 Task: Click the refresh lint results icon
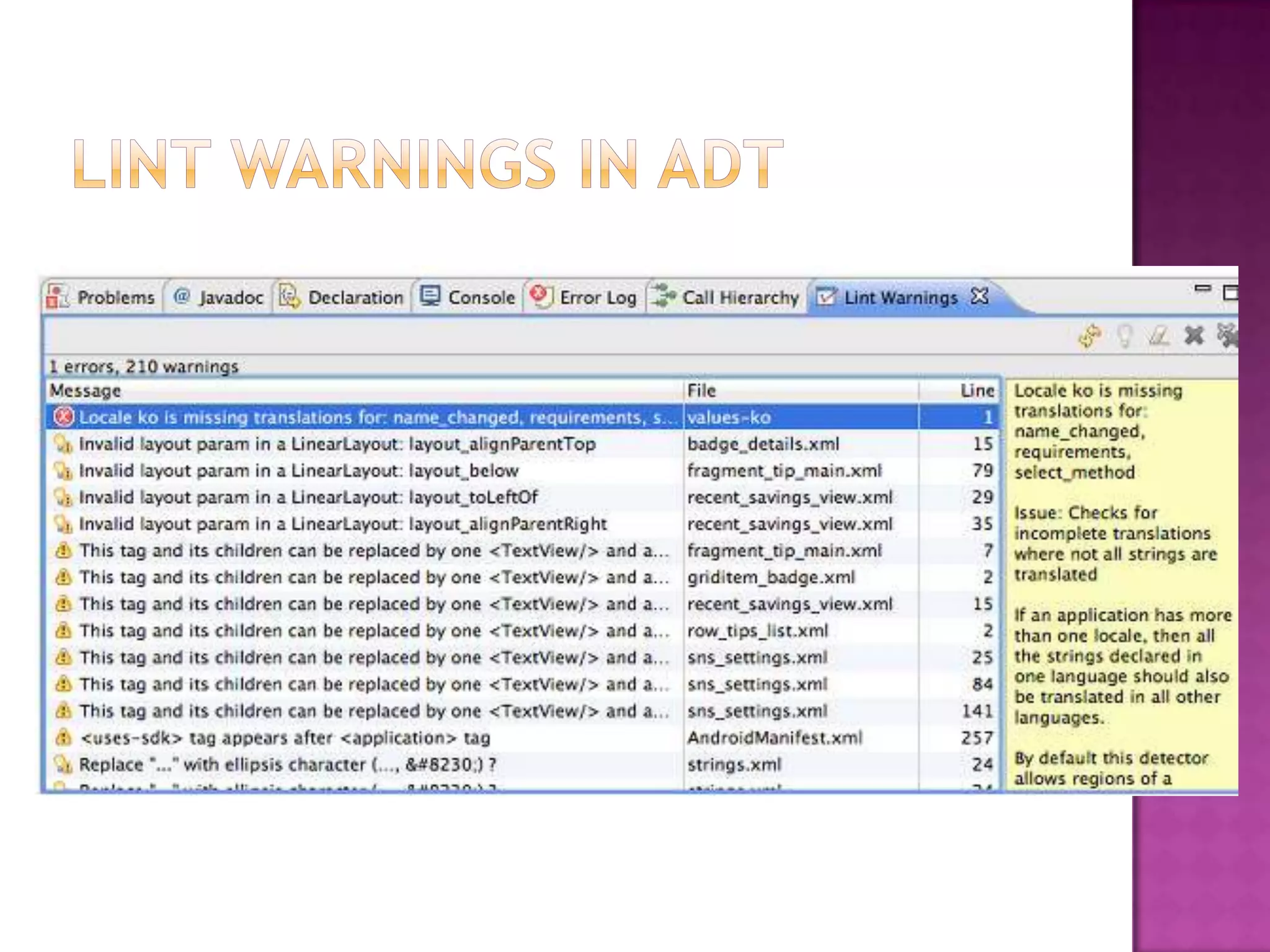coord(1090,337)
